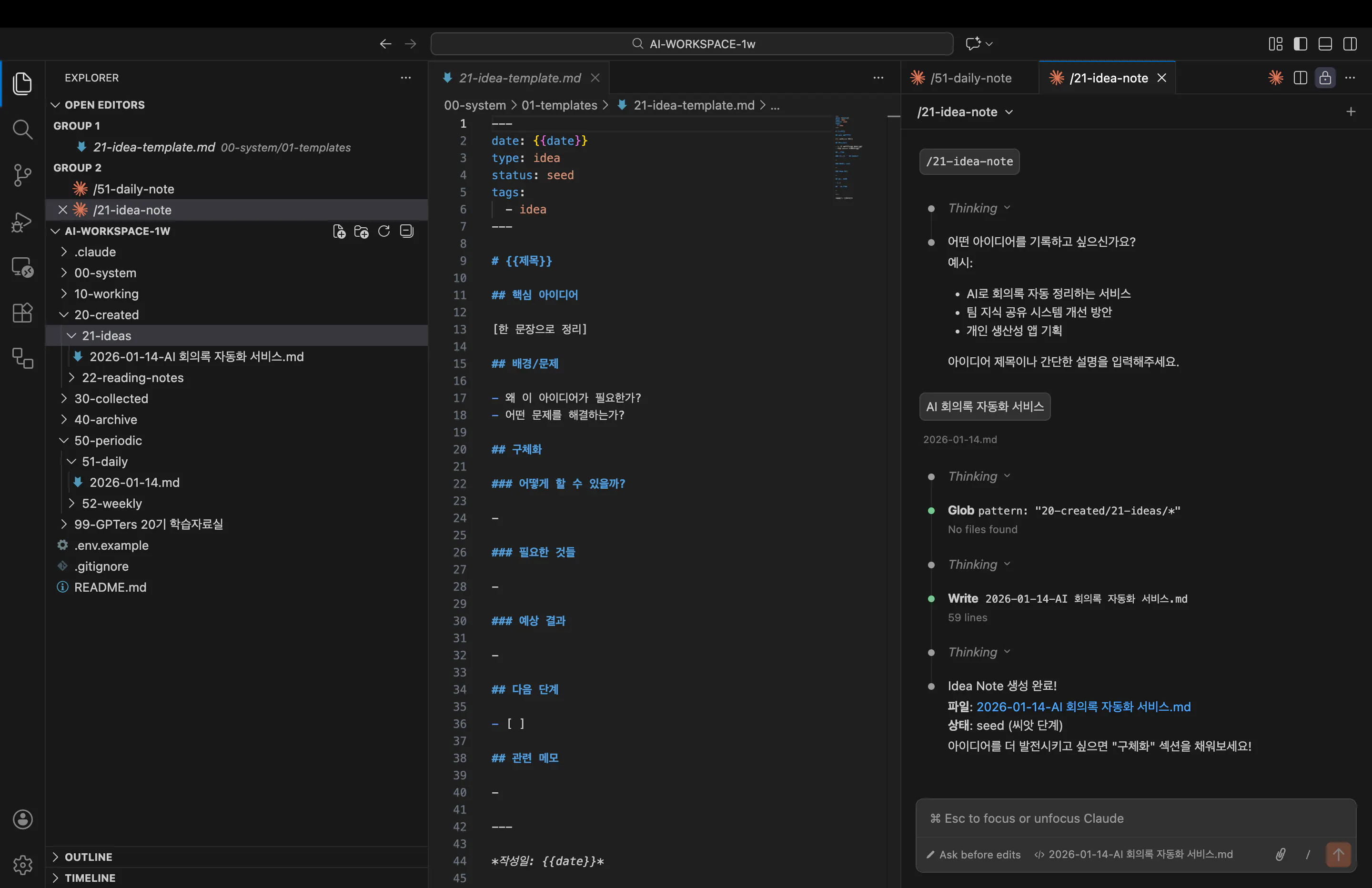Viewport: 1372px width, 888px height.
Task: Expand the 22-reading-notes folder
Action: [132, 378]
